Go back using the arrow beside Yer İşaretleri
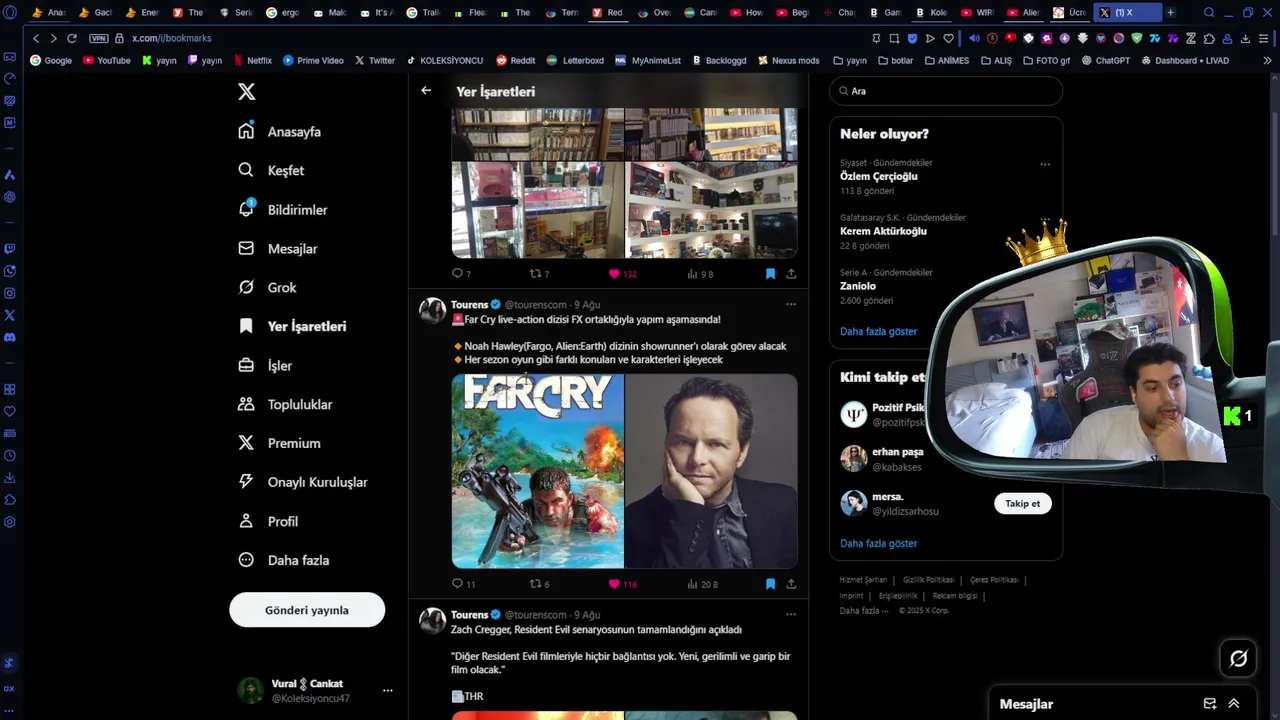Screen dimensions: 1280x720 (426, 90)
